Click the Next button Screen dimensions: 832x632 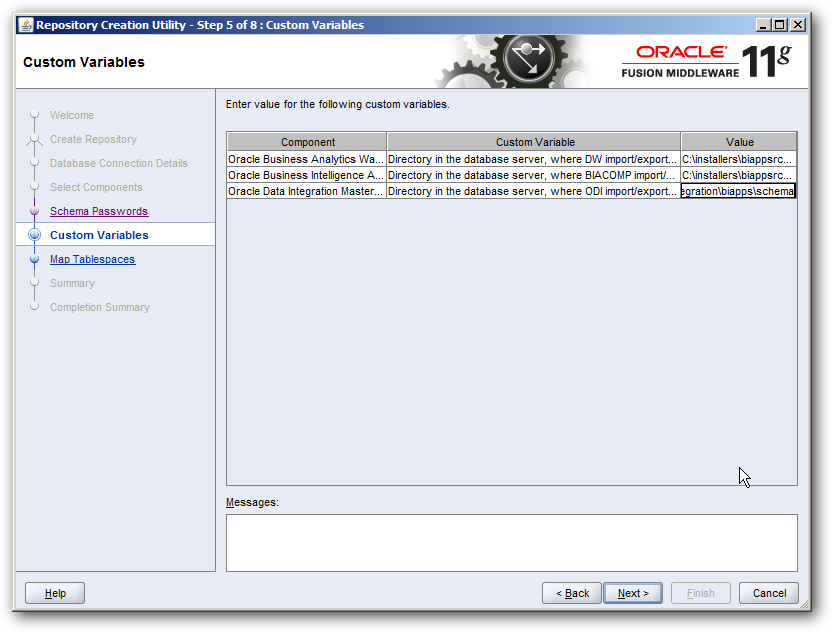tap(632, 592)
